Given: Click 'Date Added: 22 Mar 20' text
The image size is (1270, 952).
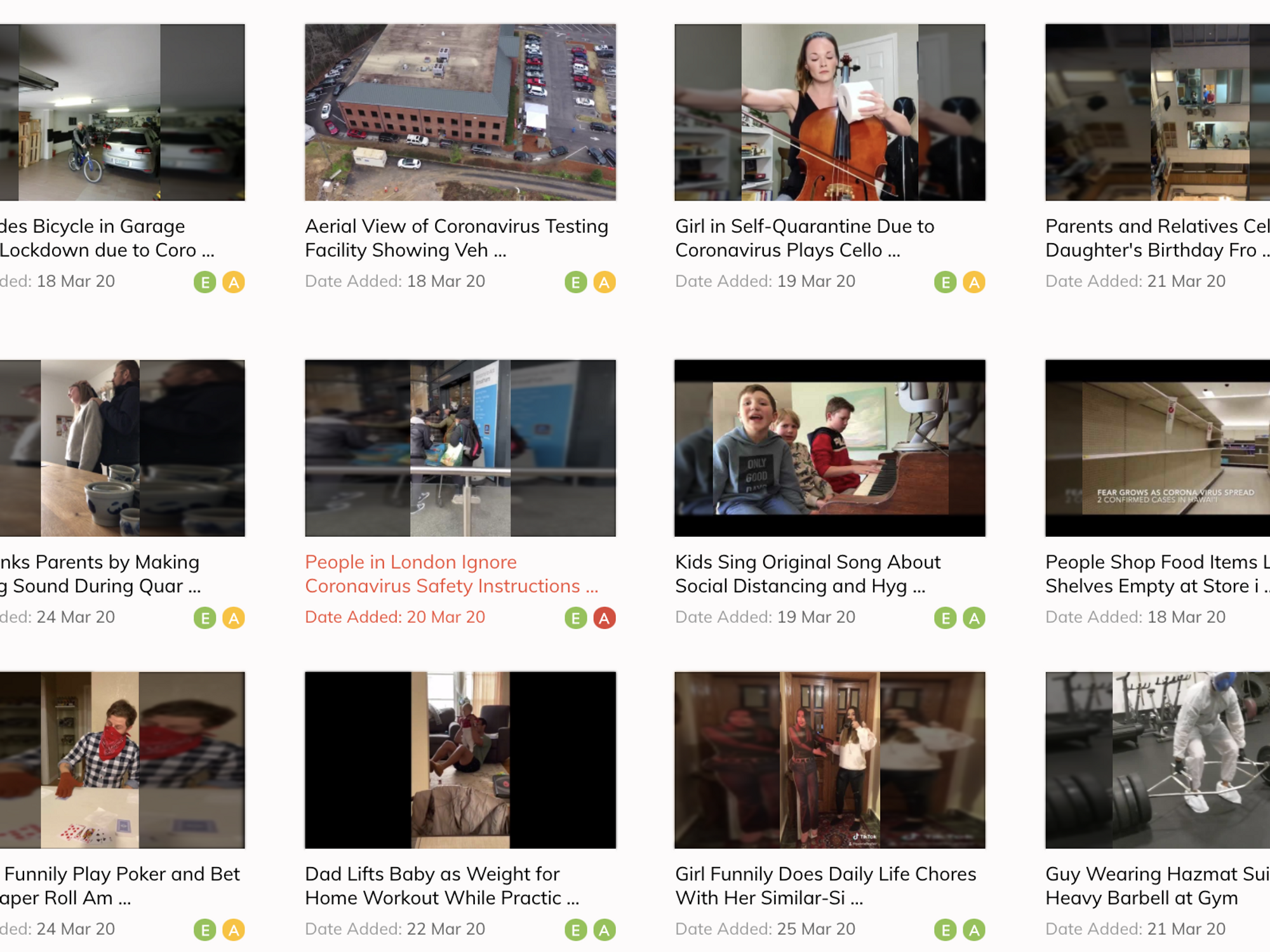Looking at the screenshot, I should [395, 929].
